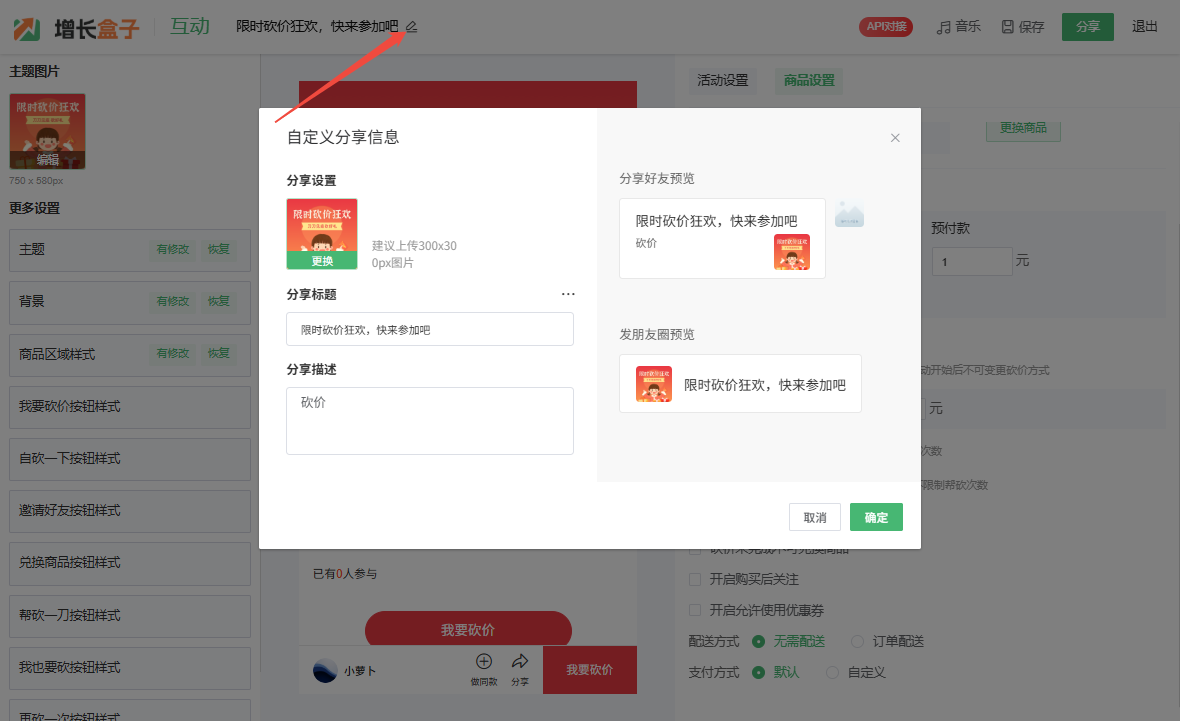
Task: Expand the 我要砍价按钮样式 section
Action: (129, 407)
